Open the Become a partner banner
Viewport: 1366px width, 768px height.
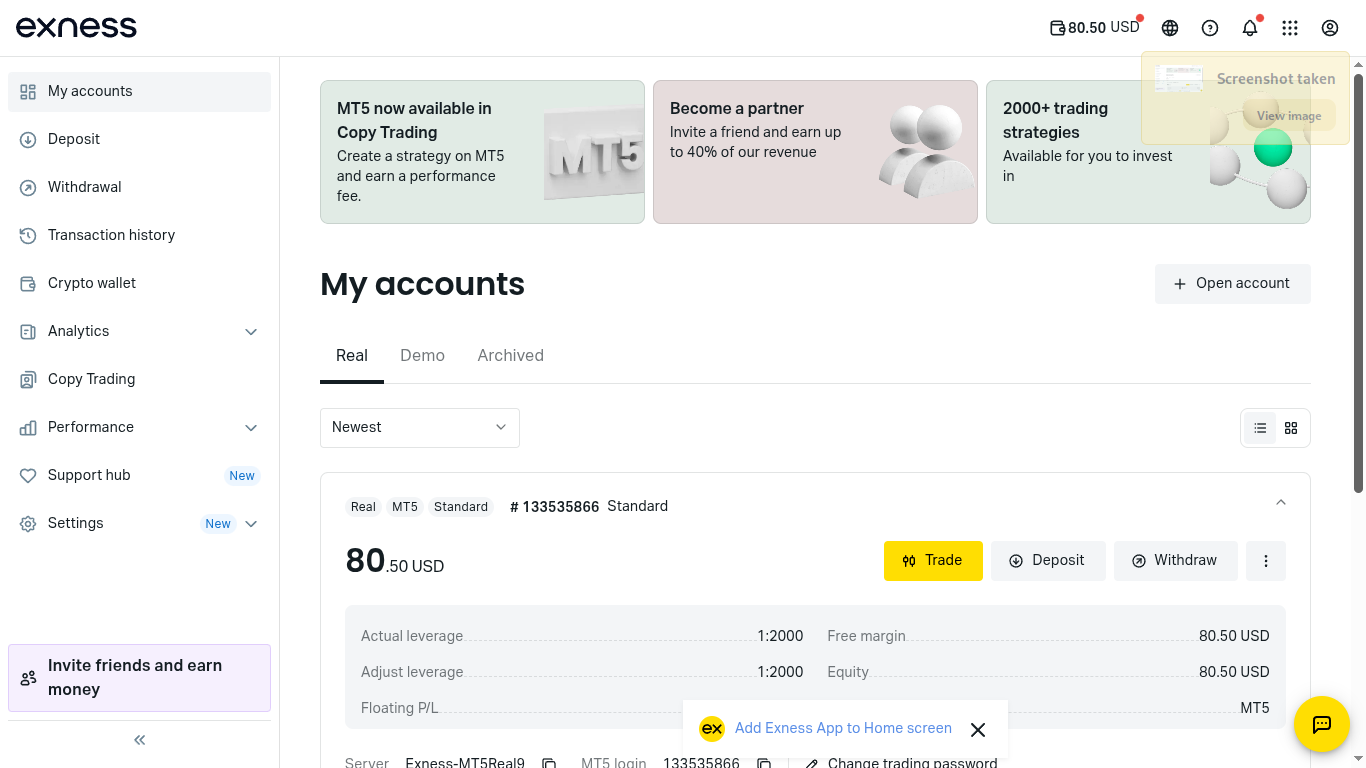pyautogui.click(x=815, y=152)
